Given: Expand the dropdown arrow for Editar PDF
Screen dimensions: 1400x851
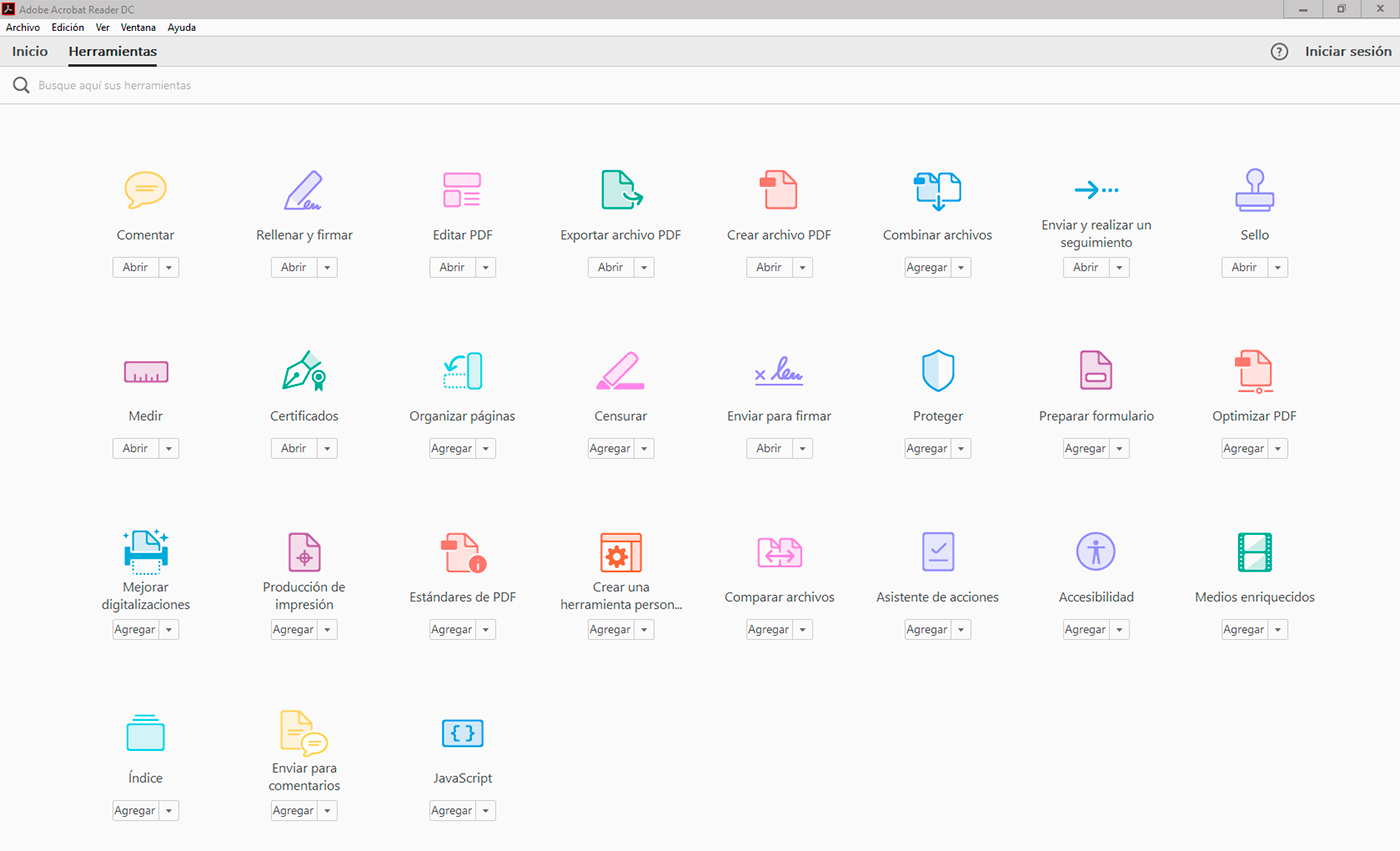Looking at the screenshot, I should pyautogui.click(x=485, y=267).
